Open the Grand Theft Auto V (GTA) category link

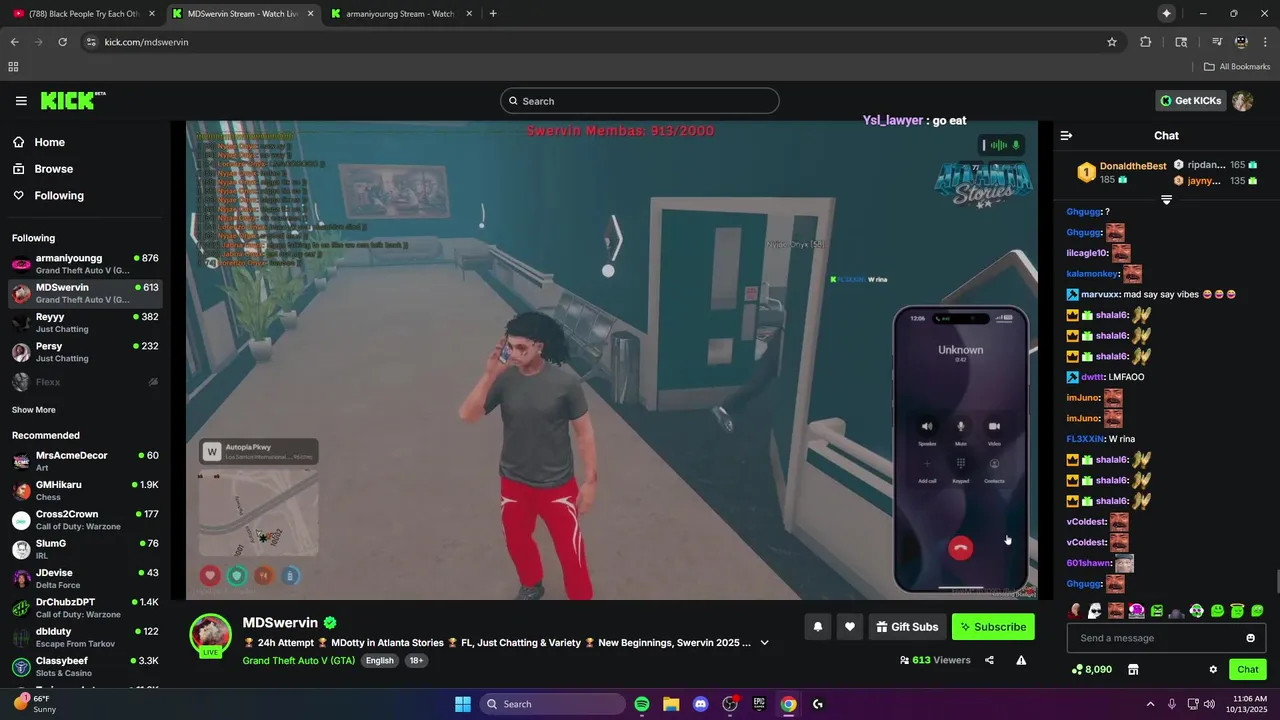[x=298, y=661]
